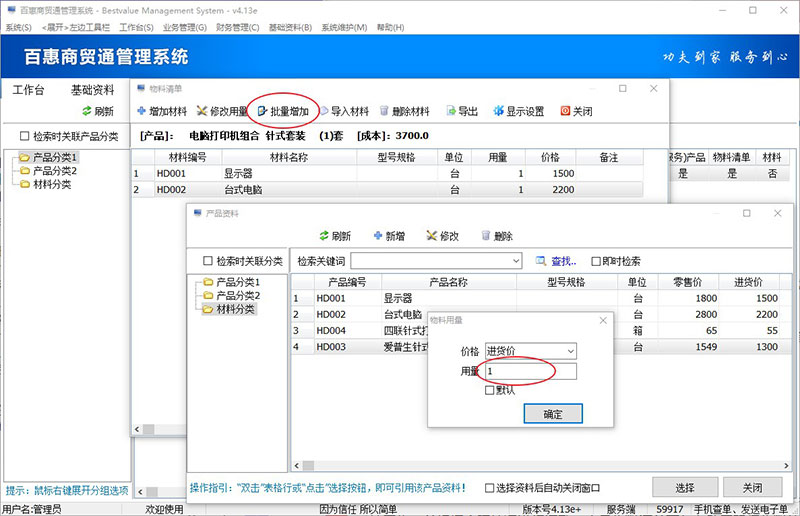Select row HD002 台式电脑 in 物料清单 table

tap(387, 189)
